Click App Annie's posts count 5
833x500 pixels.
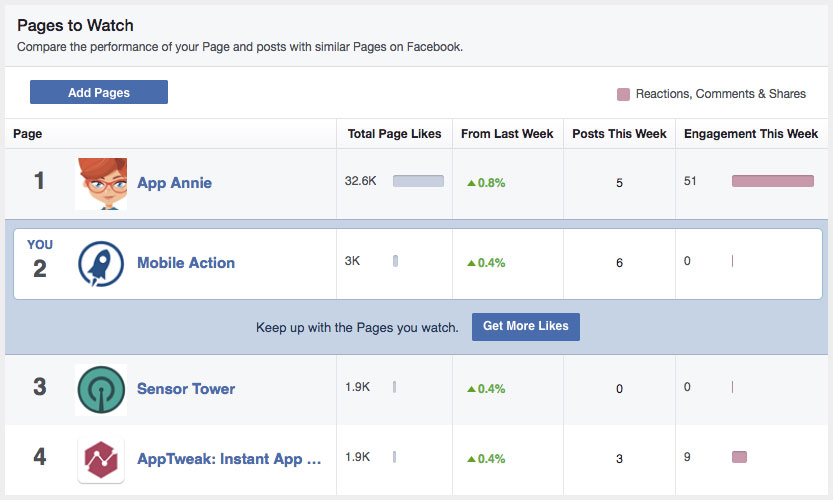coord(619,183)
